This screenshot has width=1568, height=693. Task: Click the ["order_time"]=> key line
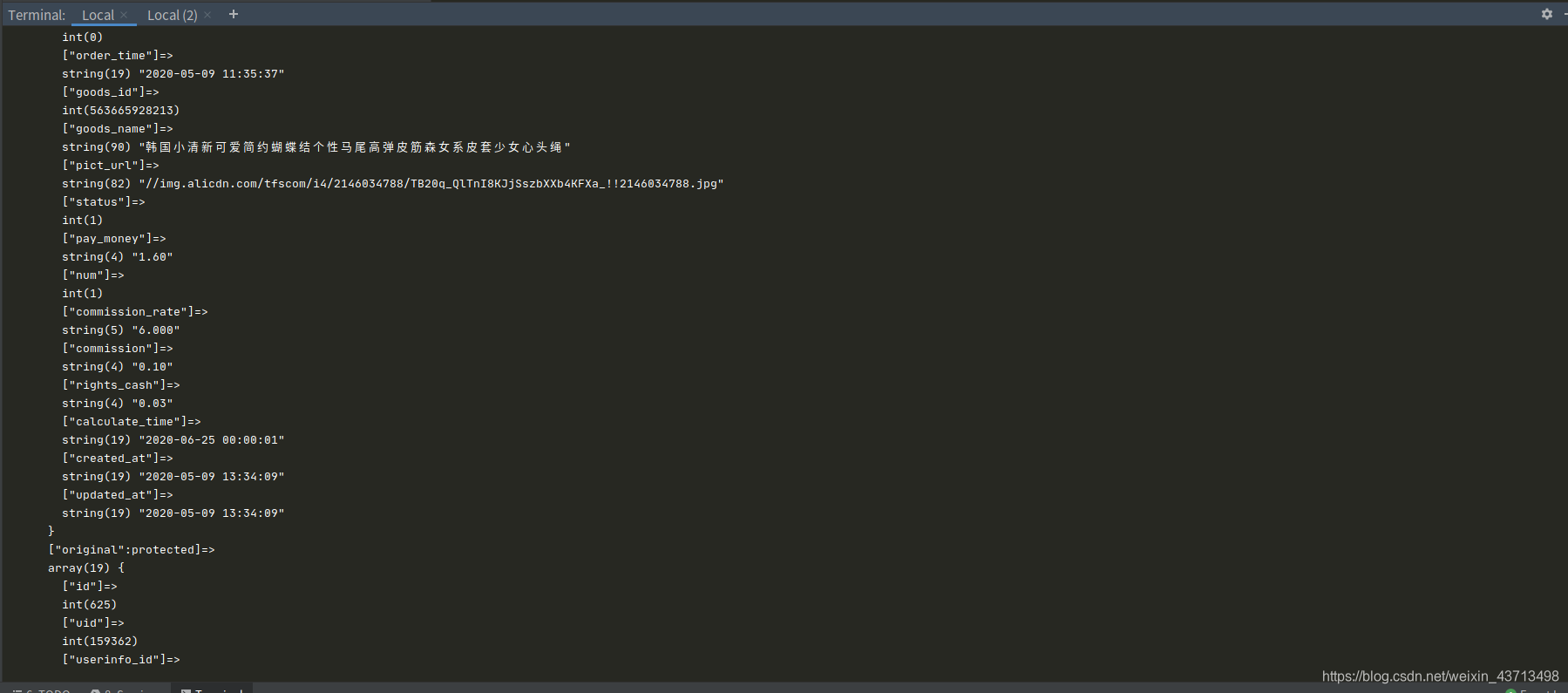coord(118,56)
